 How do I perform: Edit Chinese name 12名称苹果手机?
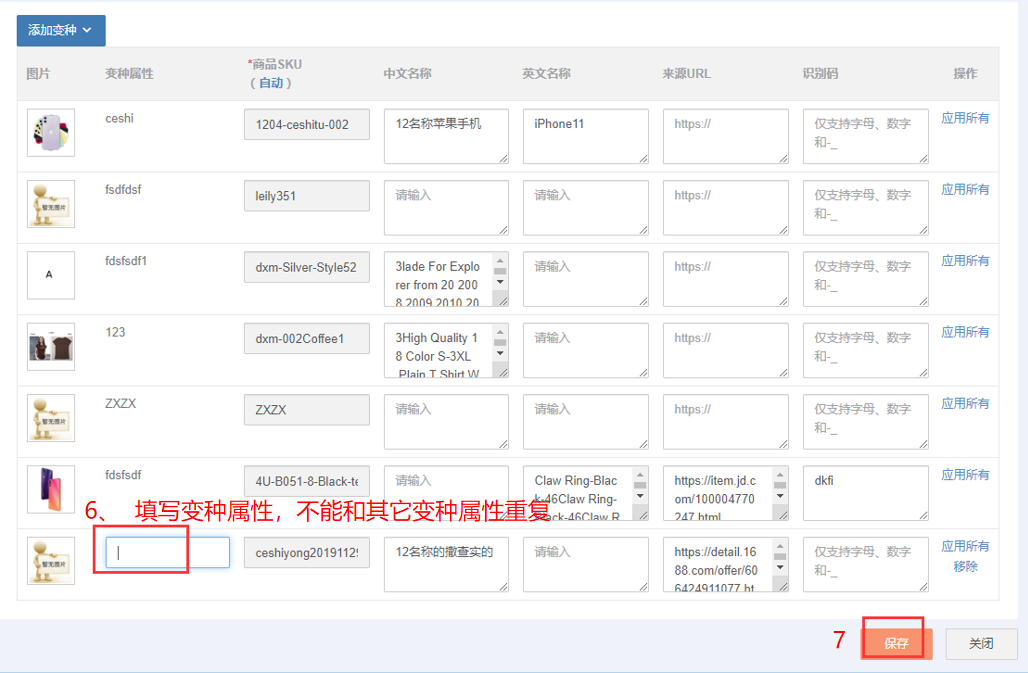tap(446, 136)
